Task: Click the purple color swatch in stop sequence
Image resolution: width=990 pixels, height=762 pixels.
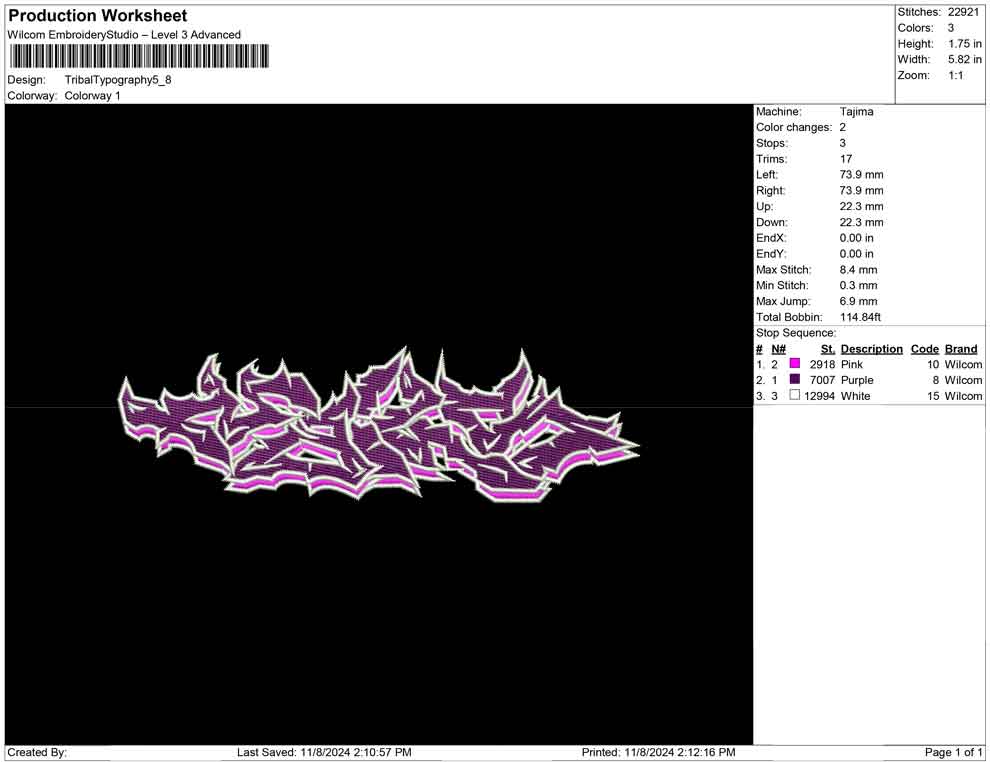Action: tap(795, 379)
